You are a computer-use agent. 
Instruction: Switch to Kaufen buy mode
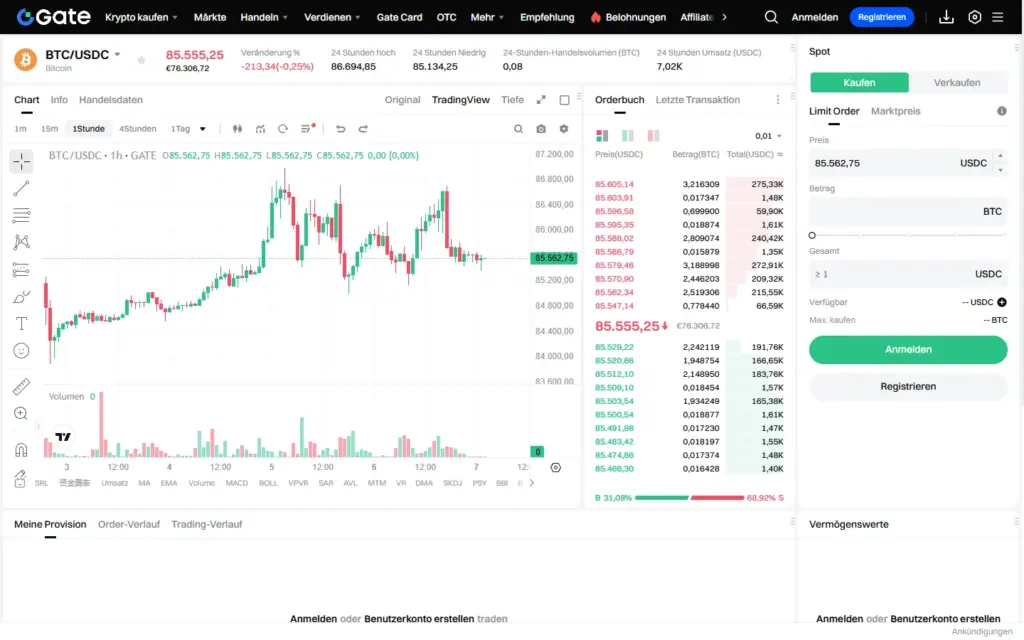859,82
